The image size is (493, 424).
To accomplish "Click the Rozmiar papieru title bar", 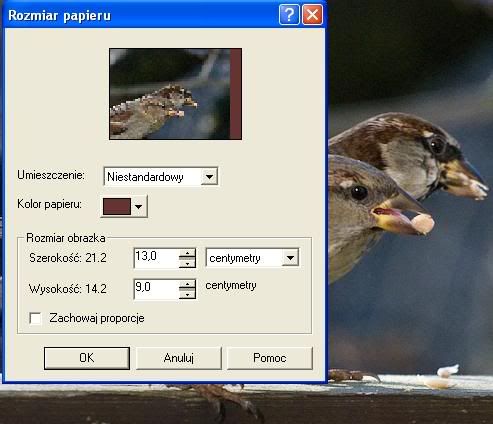I will click(140, 15).
